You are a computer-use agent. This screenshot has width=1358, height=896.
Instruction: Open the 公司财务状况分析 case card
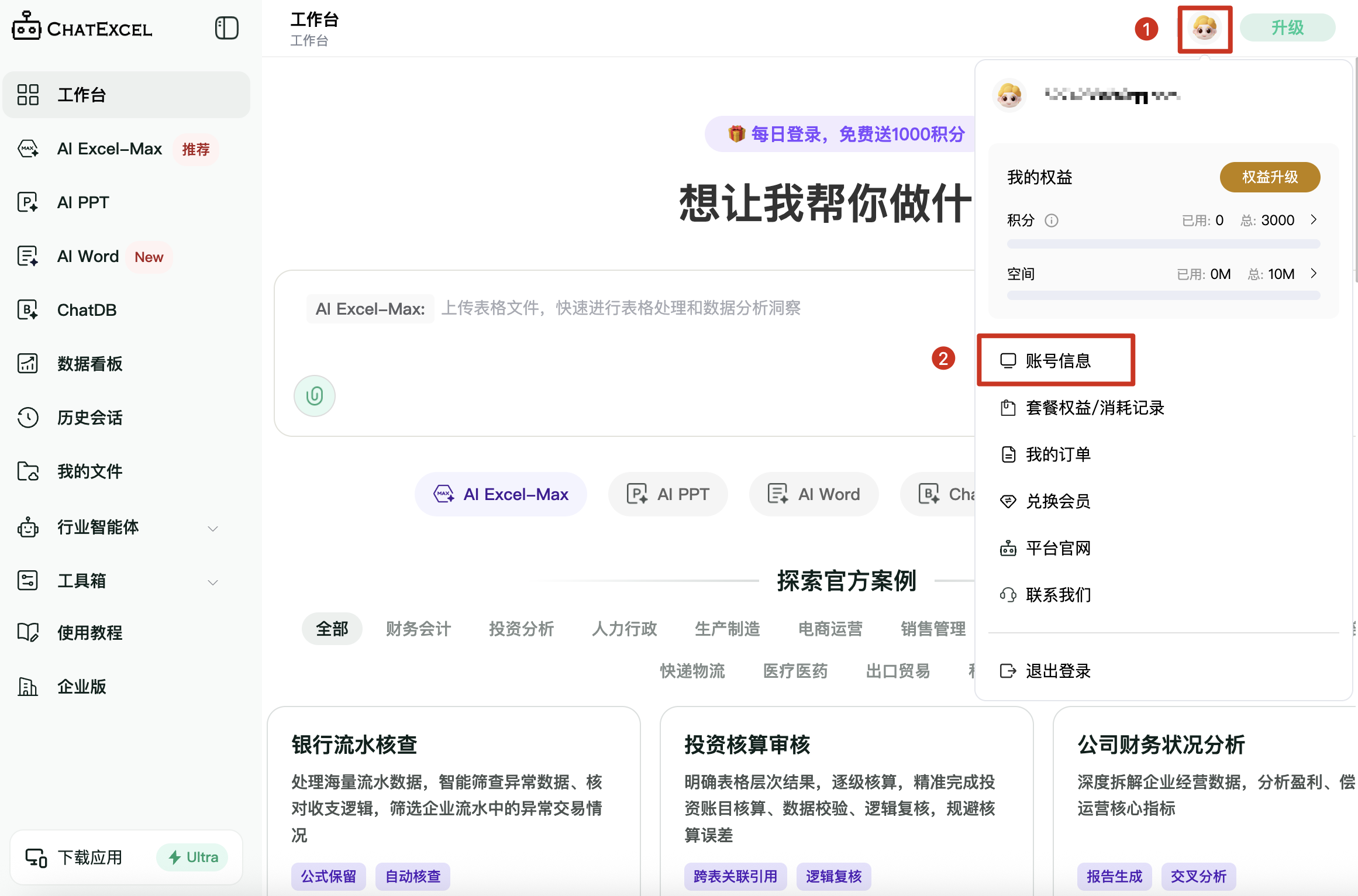tap(1206, 801)
